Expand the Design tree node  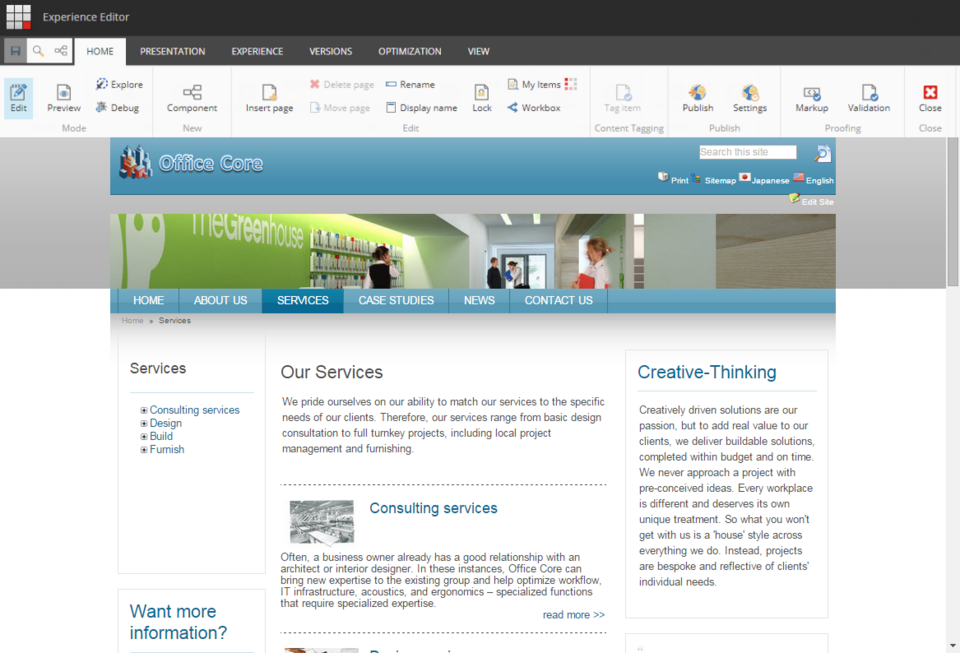click(x=144, y=424)
